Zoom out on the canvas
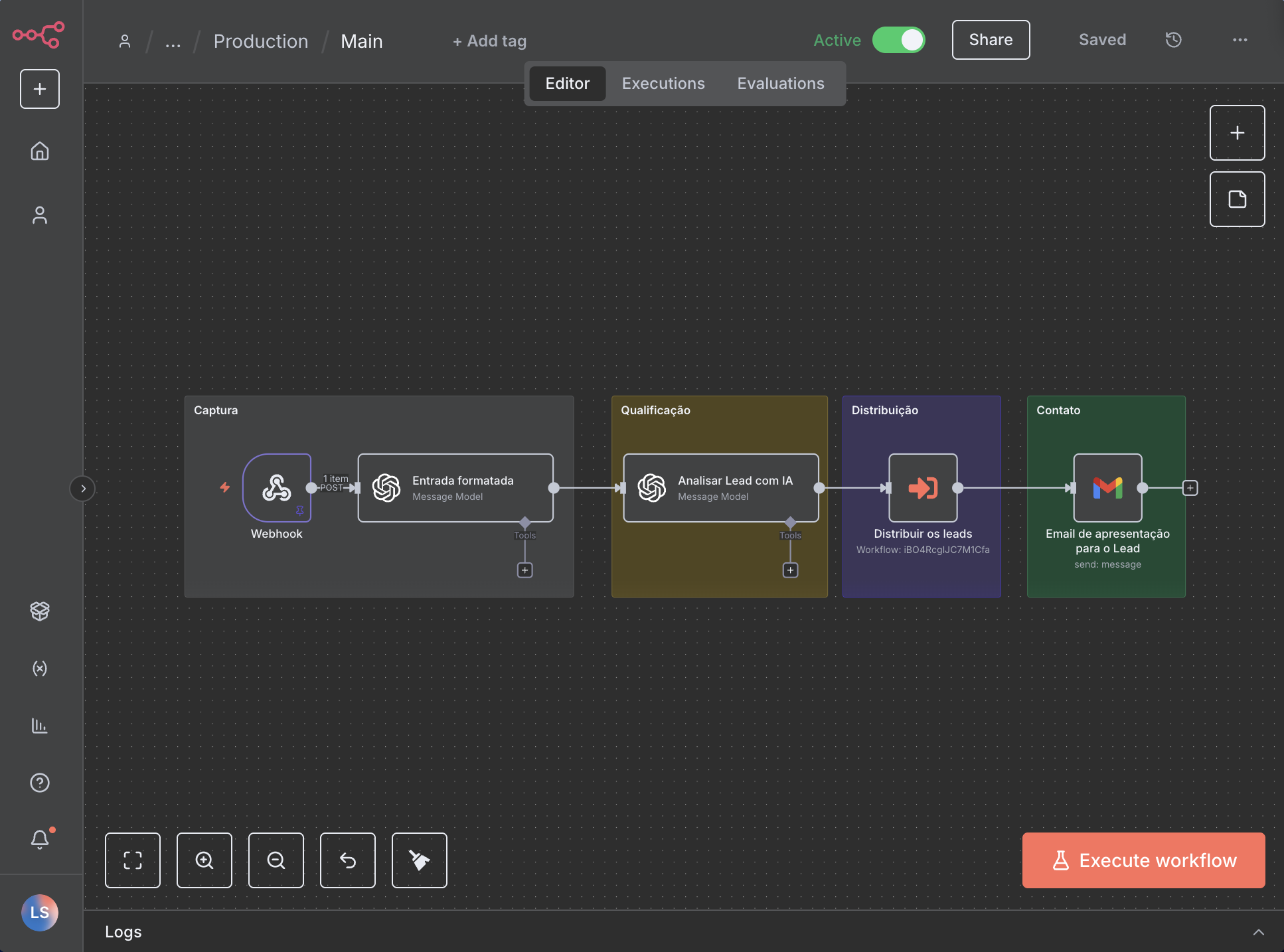 [x=276, y=860]
